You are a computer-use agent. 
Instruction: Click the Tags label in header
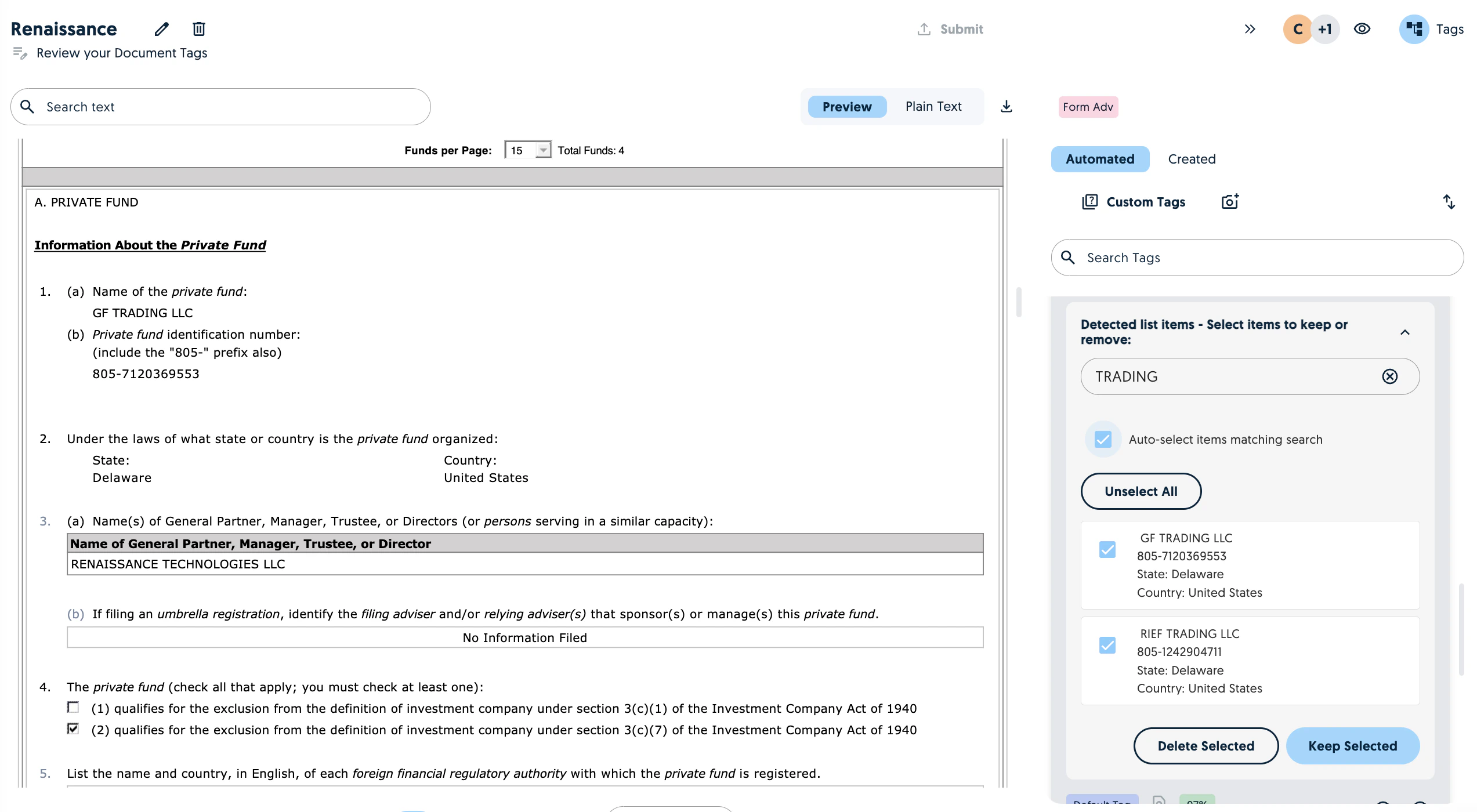(x=1449, y=29)
